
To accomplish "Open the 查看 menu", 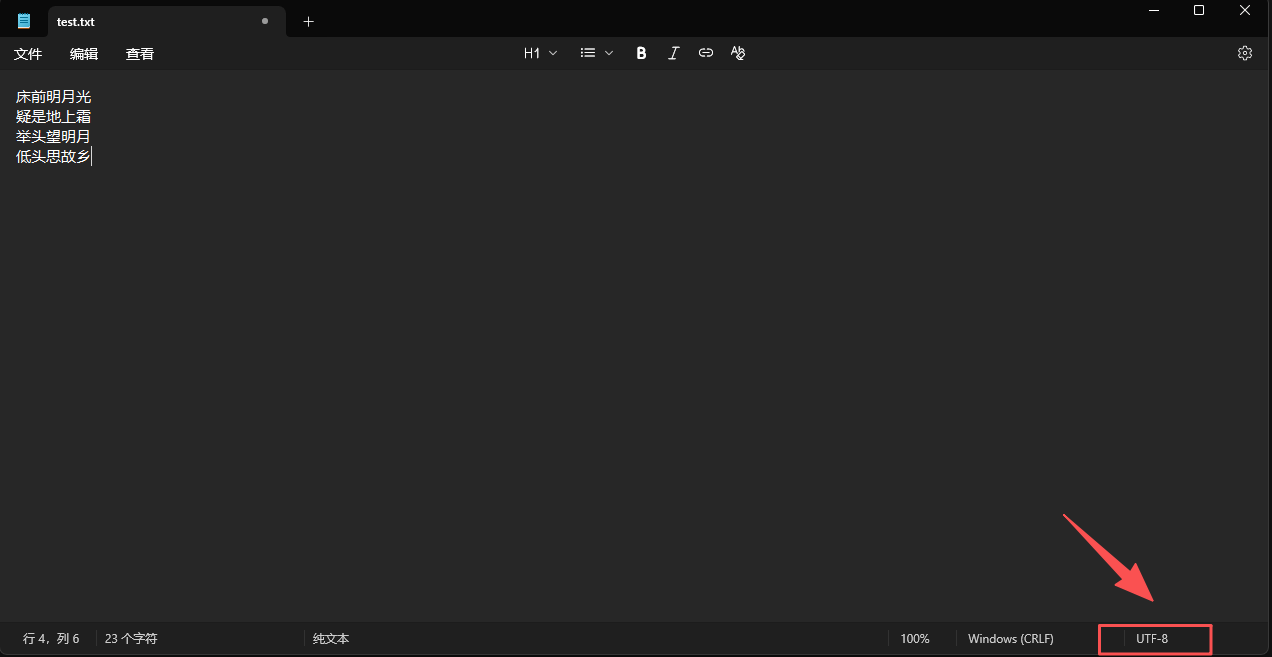I will 140,54.
